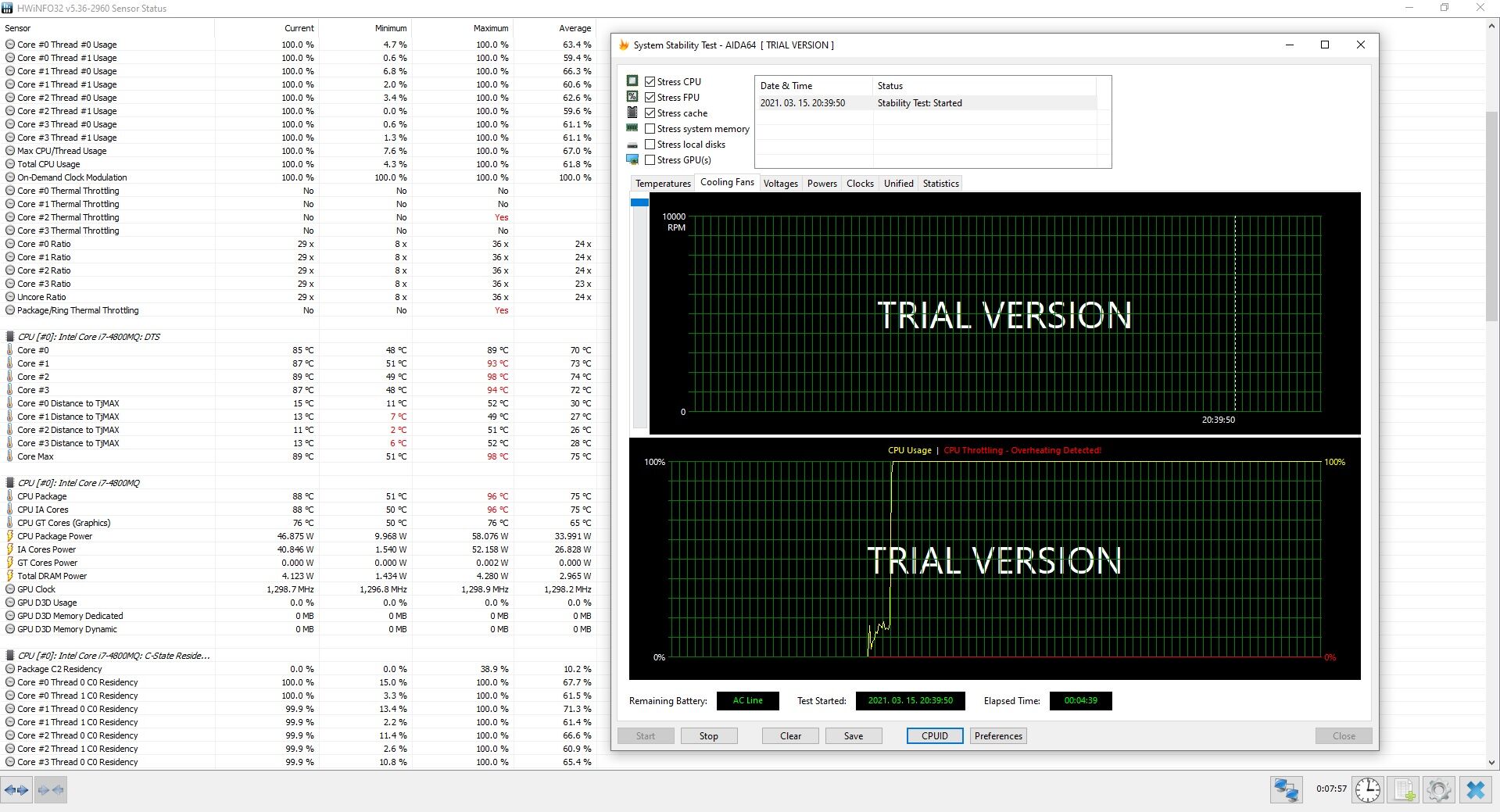Click the monitor icon beside Stress GPU(s)
This screenshot has height=812, width=1500.
(632, 159)
